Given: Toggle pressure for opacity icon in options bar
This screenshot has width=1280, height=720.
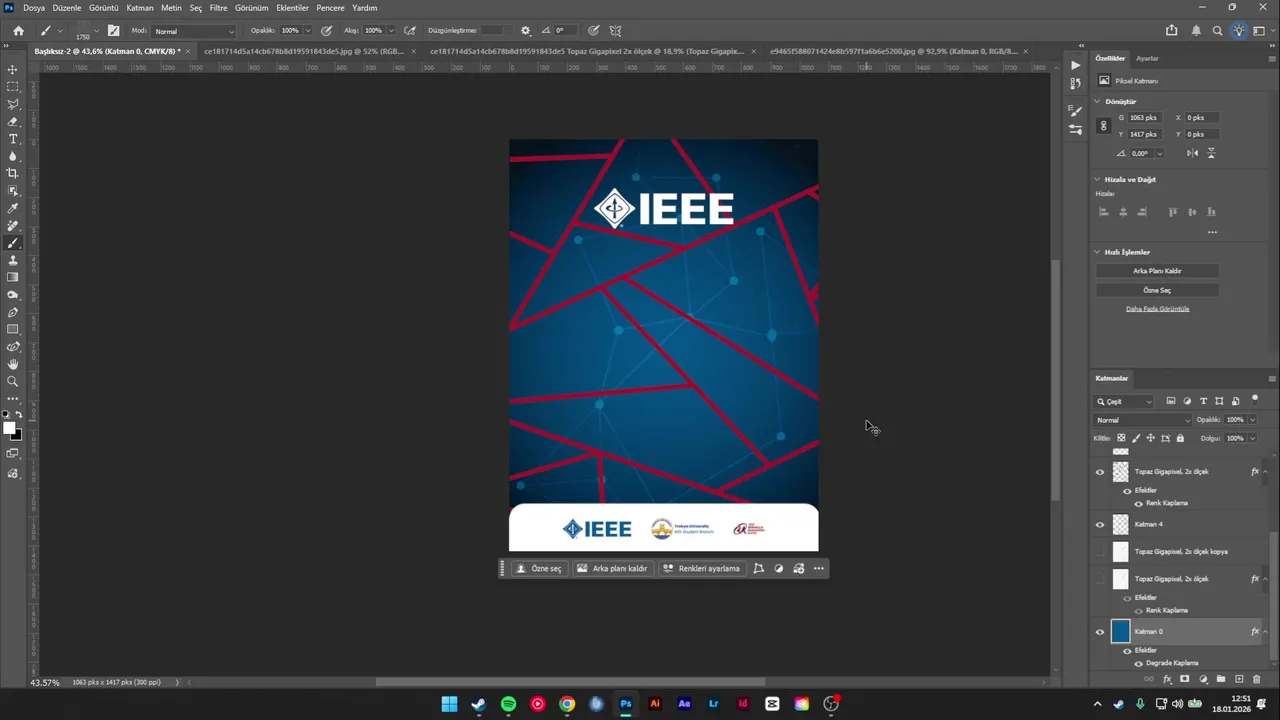Looking at the screenshot, I should tap(326, 31).
